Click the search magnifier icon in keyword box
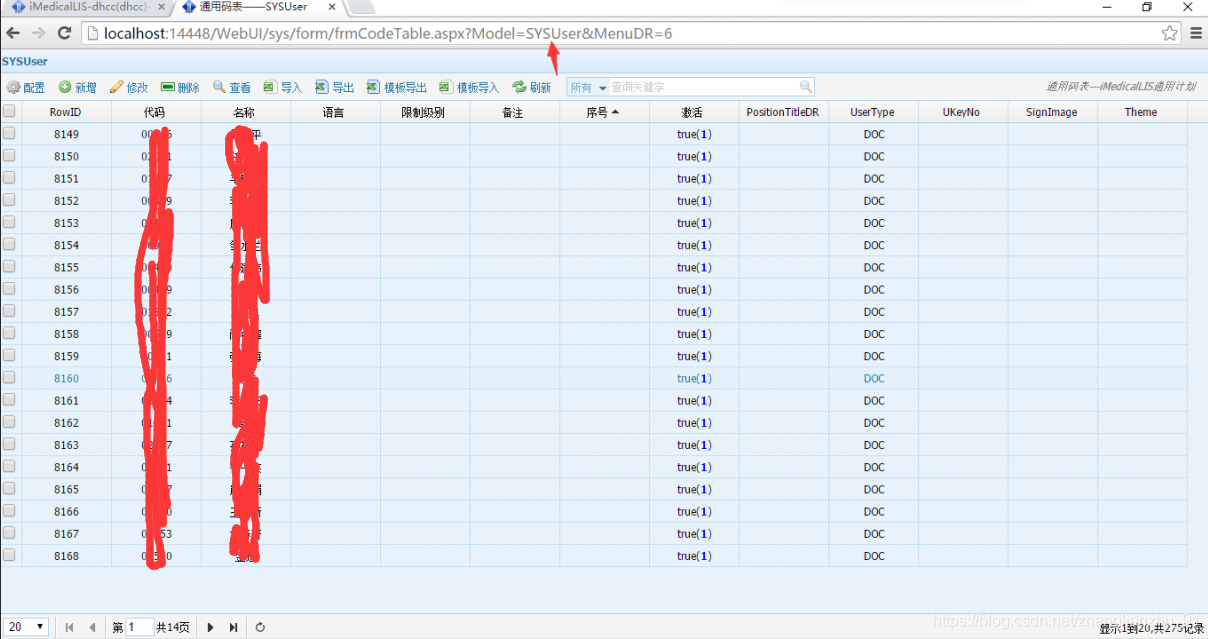This screenshot has width=1208, height=639. coord(806,87)
